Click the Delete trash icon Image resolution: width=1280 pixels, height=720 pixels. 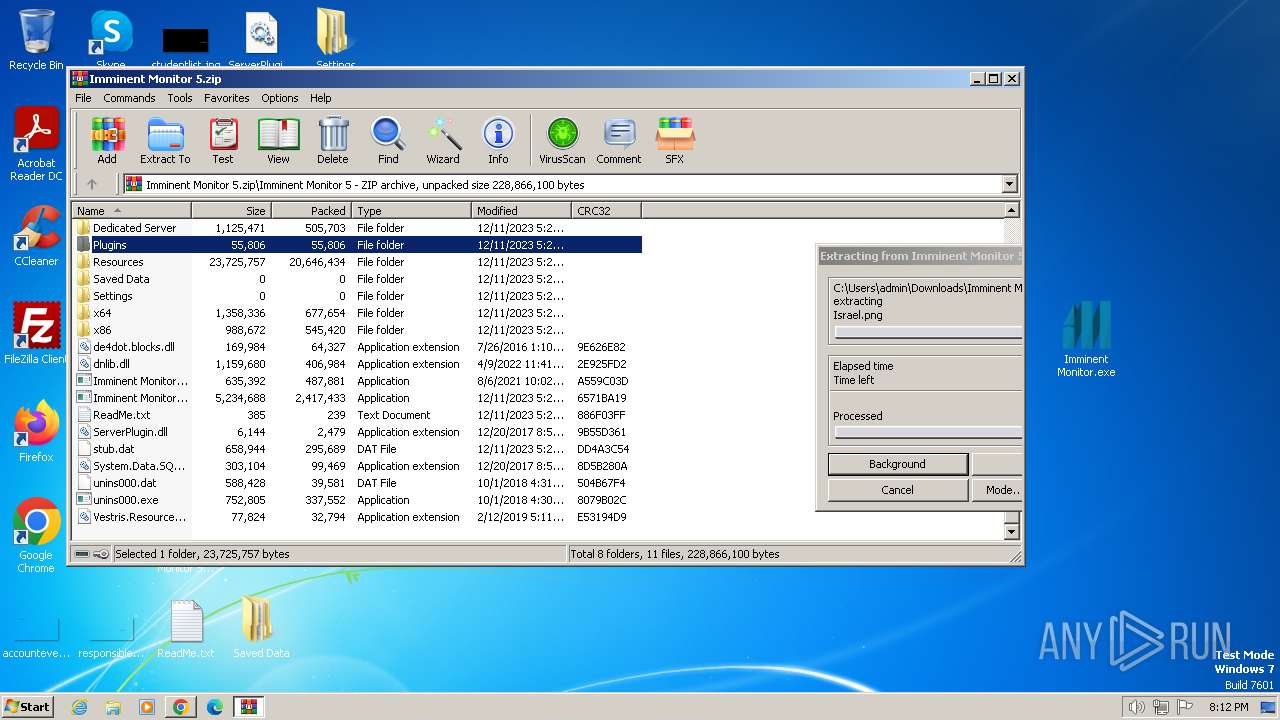click(x=333, y=140)
